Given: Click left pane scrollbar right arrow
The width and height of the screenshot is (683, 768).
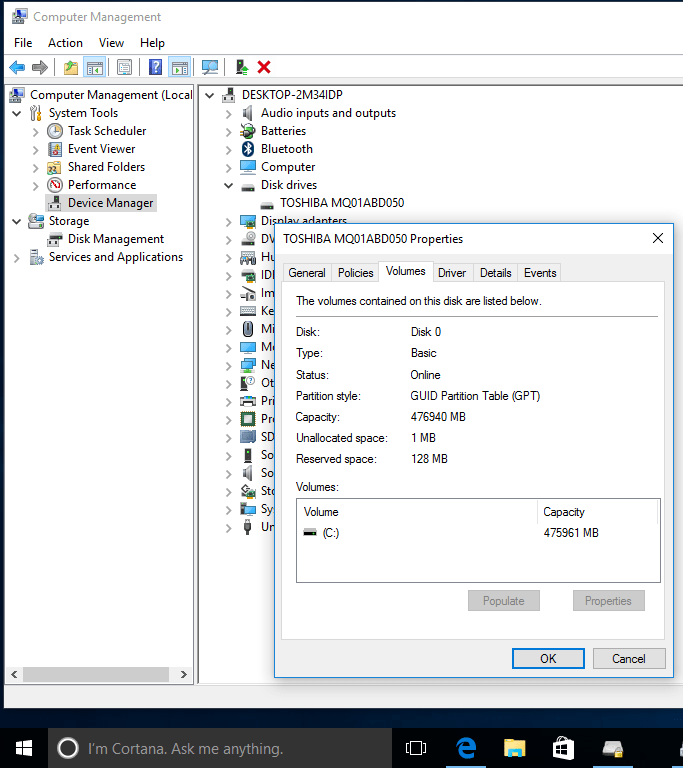Looking at the screenshot, I should pos(184,674).
